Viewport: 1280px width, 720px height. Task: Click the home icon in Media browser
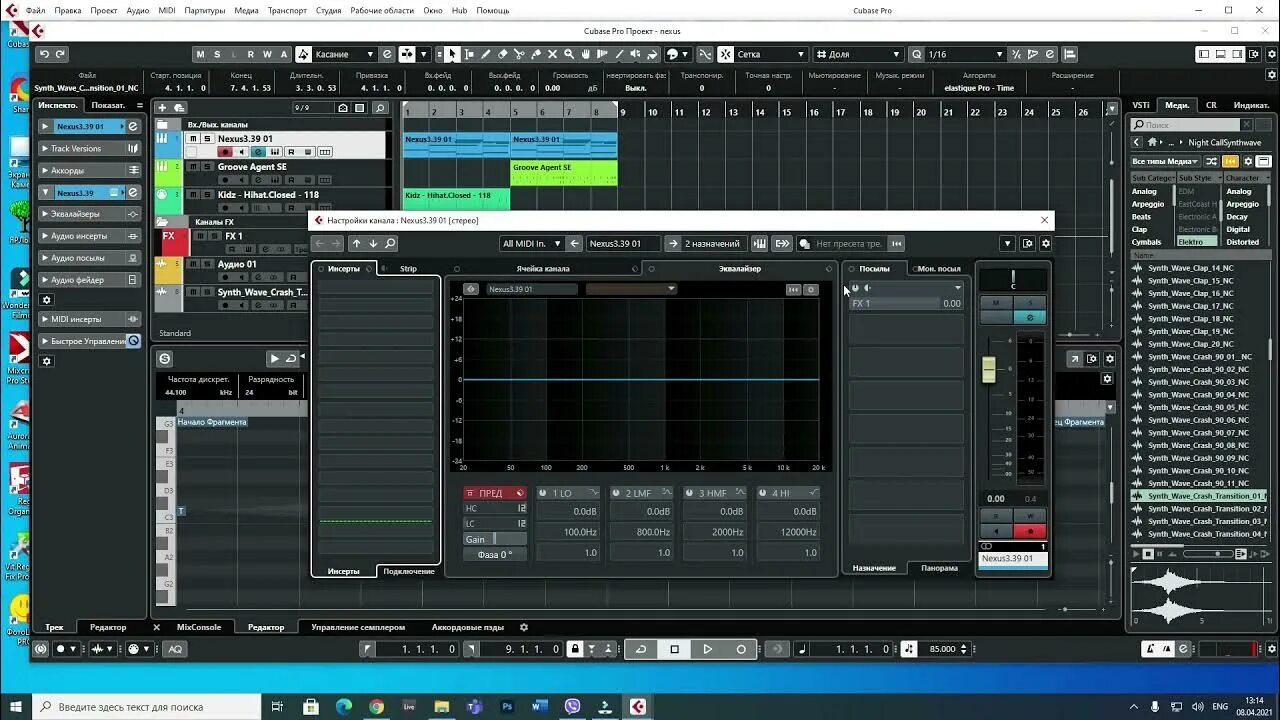(x=1151, y=142)
